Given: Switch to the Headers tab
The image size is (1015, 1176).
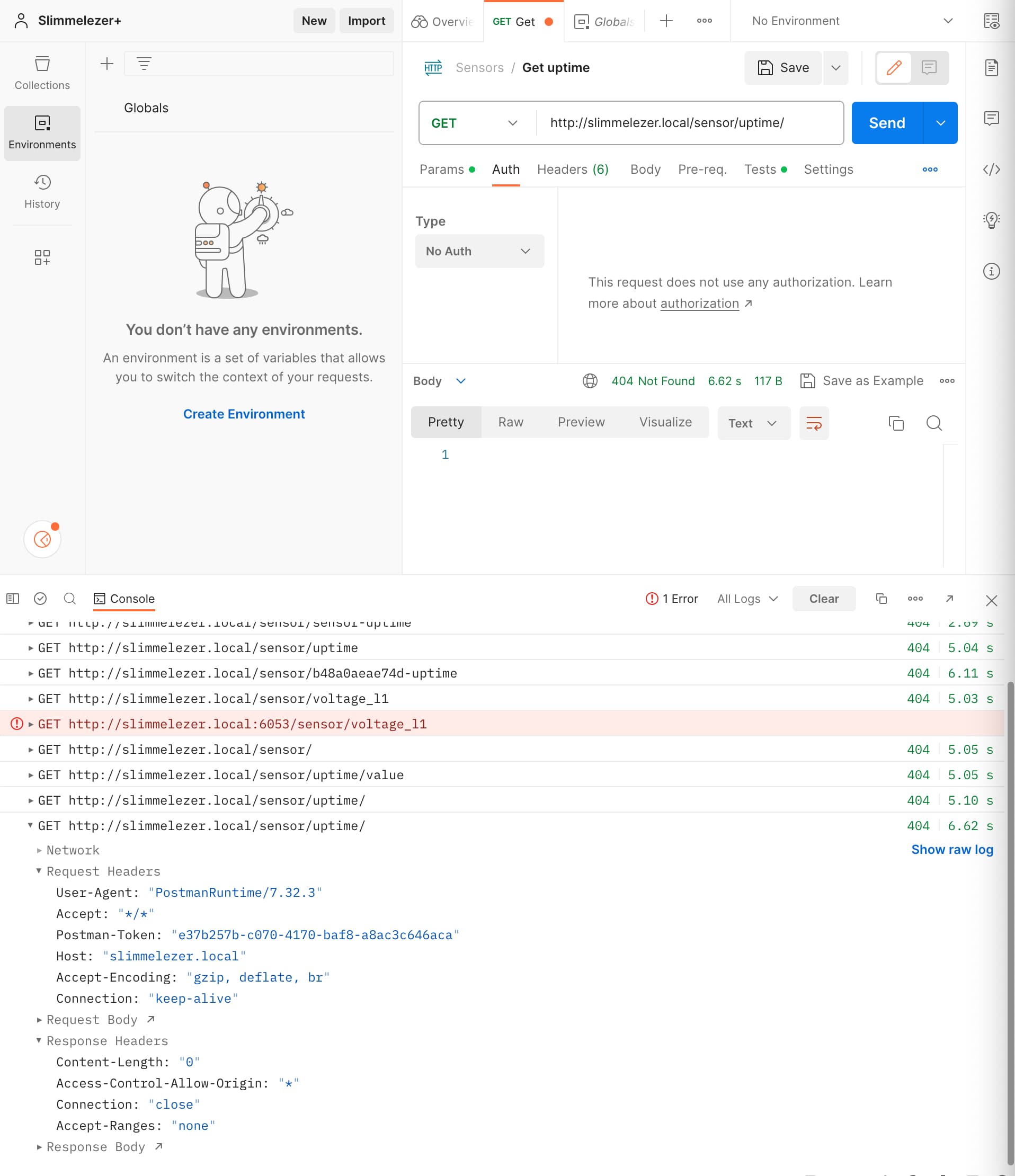Looking at the screenshot, I should tap(572, 169).
